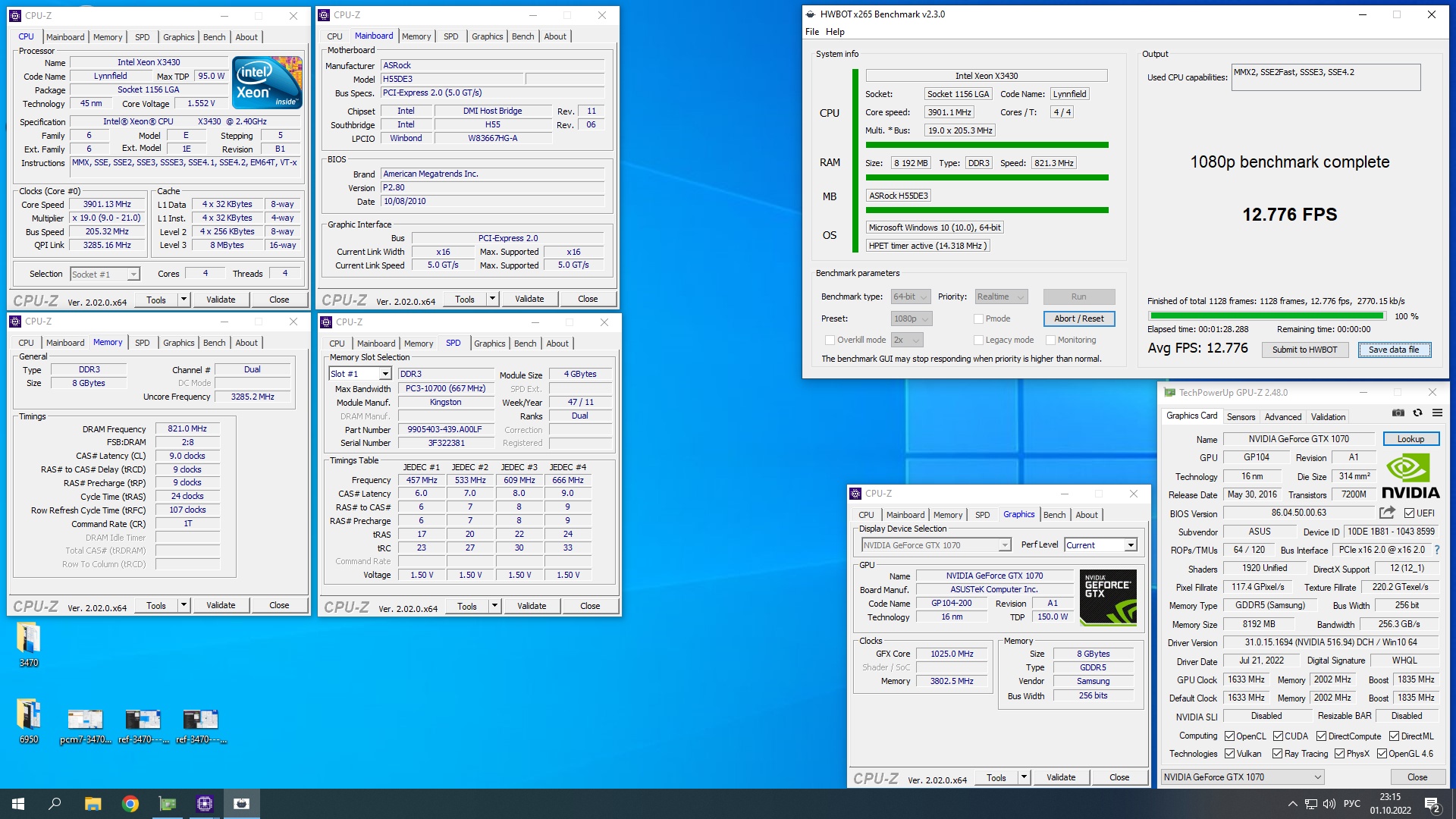1456x819 pixels.
Task: Open CPU-Z purple taskbar icon
Action: point(205,804)
